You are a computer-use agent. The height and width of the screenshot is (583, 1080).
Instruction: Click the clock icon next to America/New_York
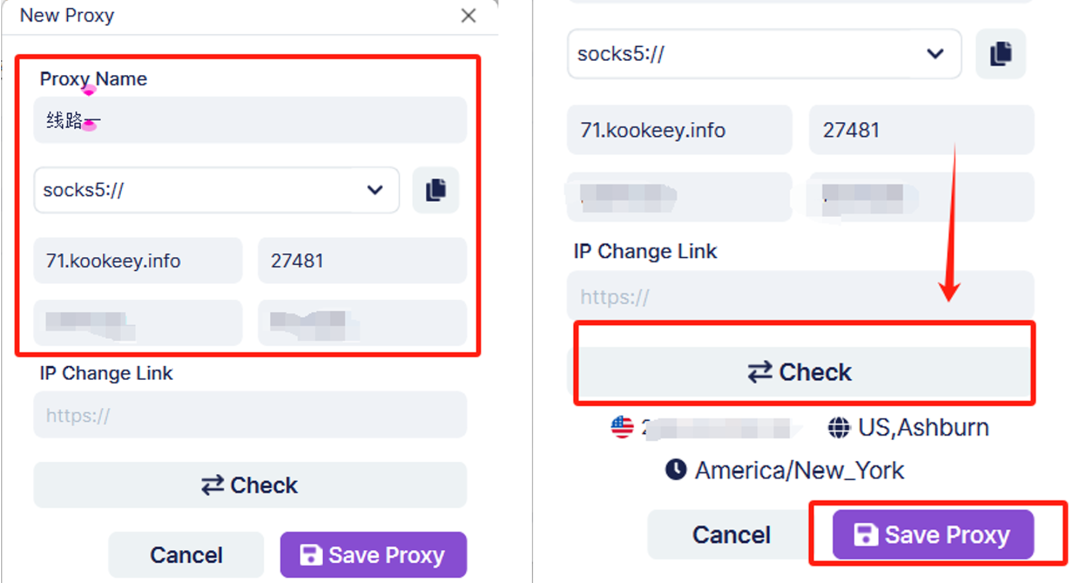[676, 470]
